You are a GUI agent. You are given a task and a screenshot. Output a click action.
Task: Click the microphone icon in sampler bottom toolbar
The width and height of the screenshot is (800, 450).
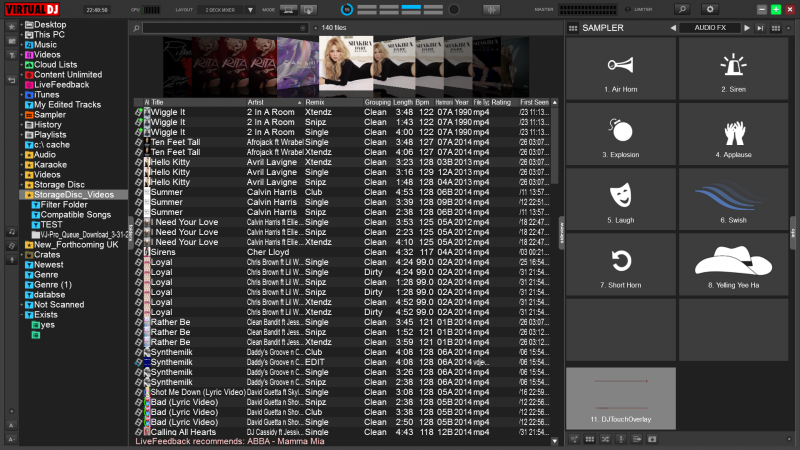click(621, 439)
